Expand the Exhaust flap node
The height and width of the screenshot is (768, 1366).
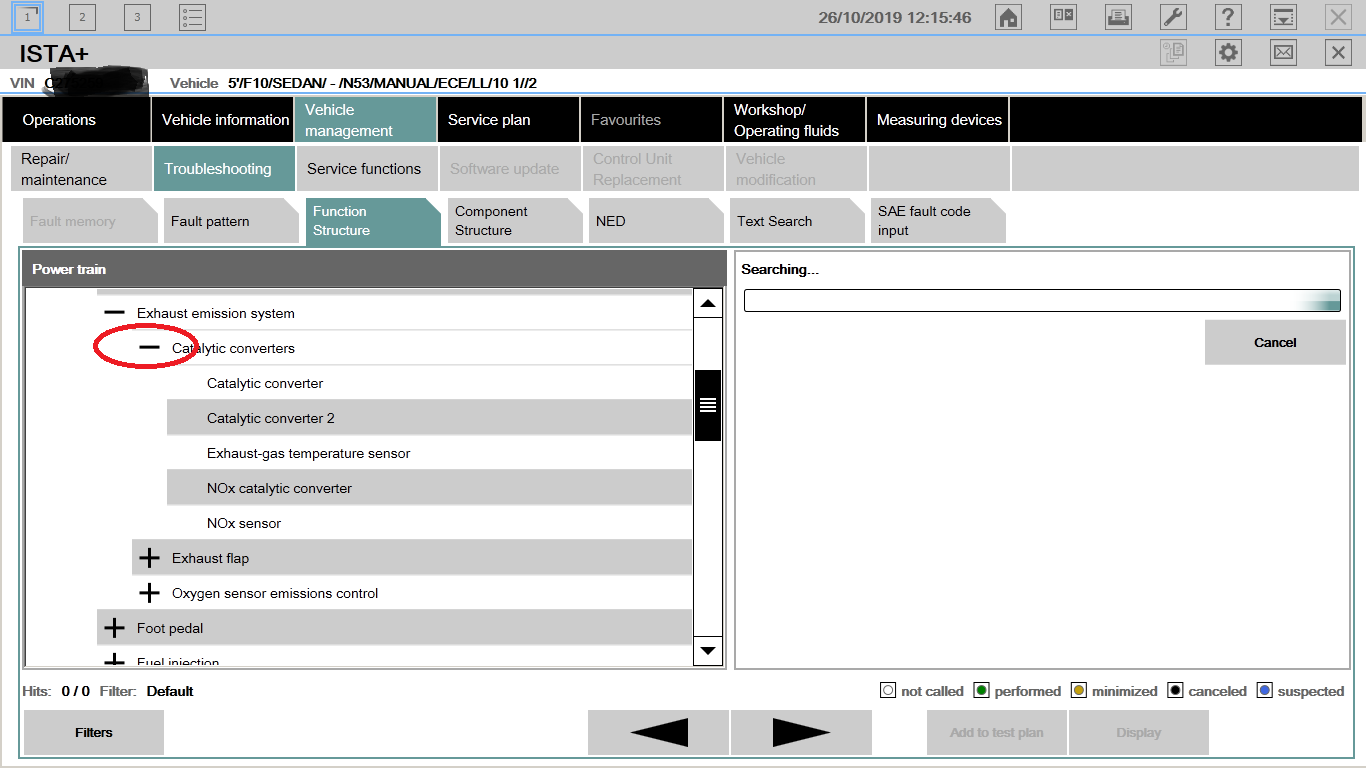[x=149, y=558]
